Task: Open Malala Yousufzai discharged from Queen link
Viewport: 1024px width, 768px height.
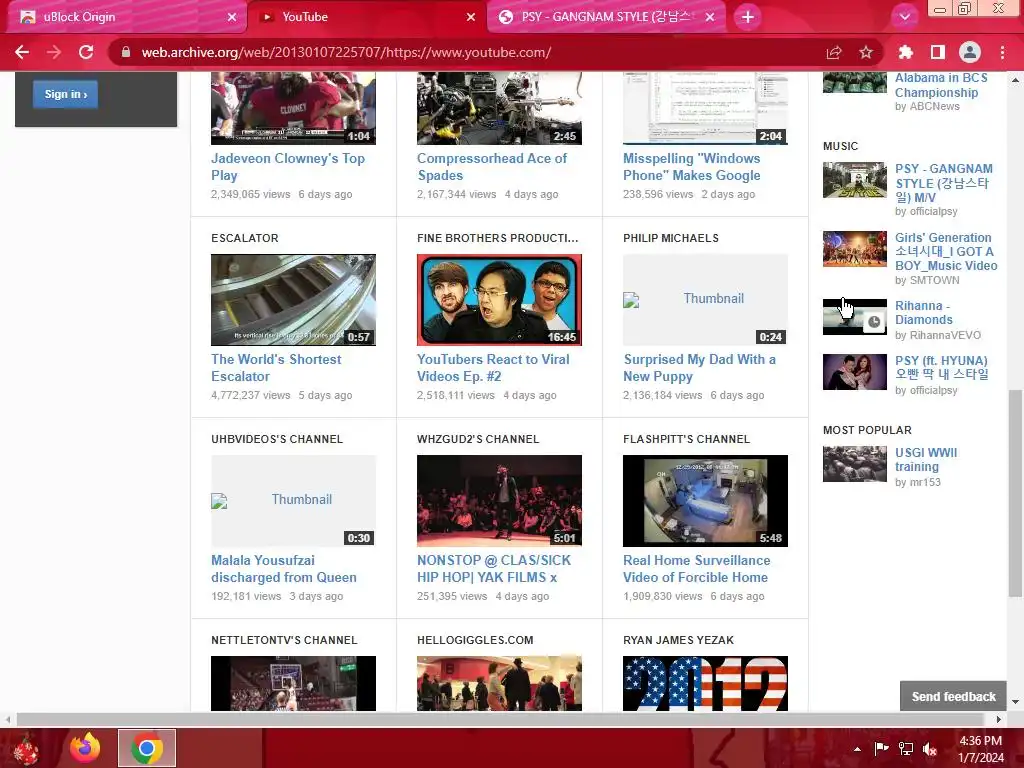Action: [283, 569]
